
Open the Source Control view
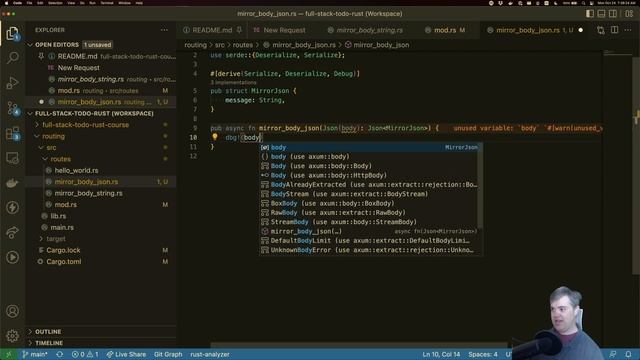12,108
